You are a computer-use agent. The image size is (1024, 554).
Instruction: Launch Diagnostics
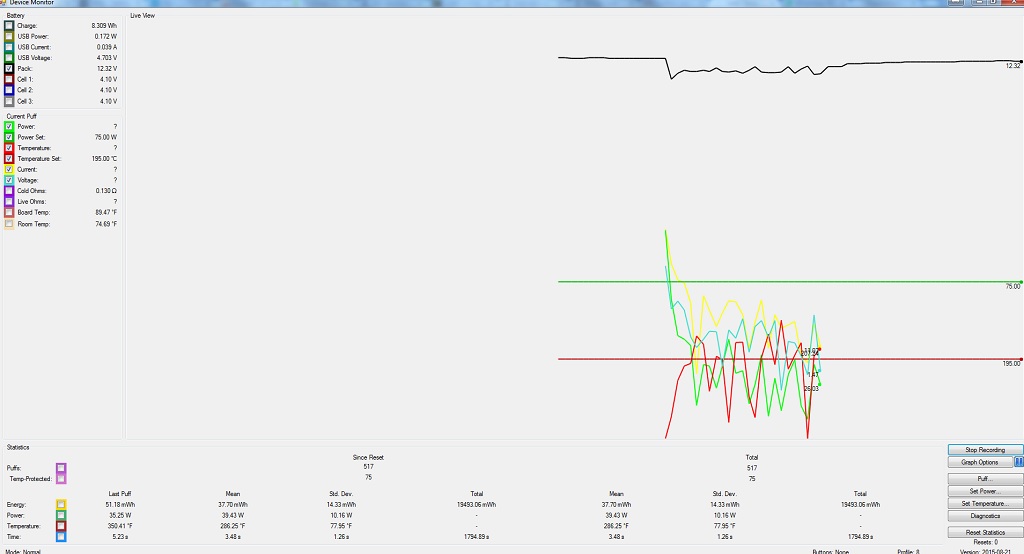(x=985, y=515)
